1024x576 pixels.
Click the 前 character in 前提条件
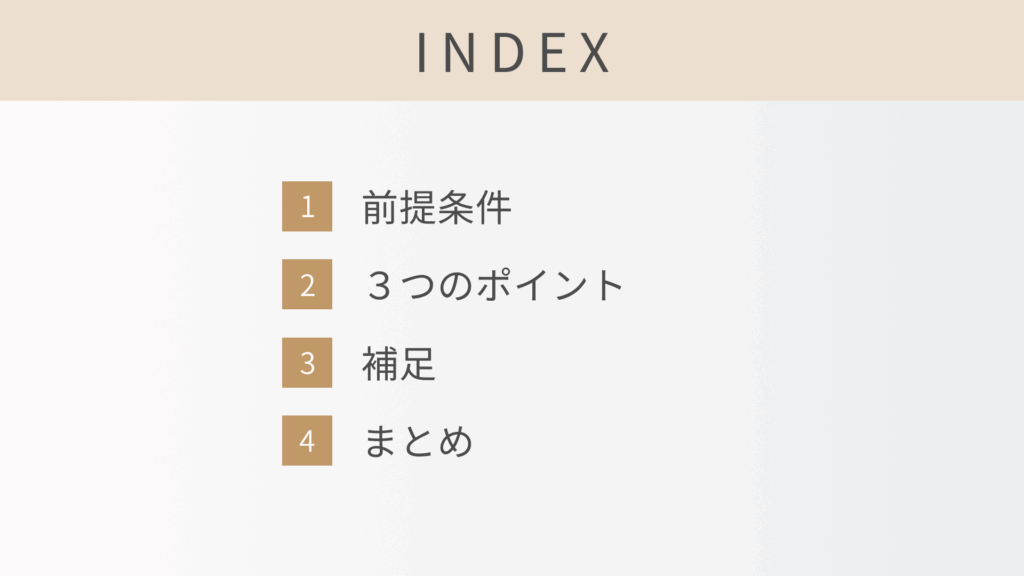click(x=380, y=208)
